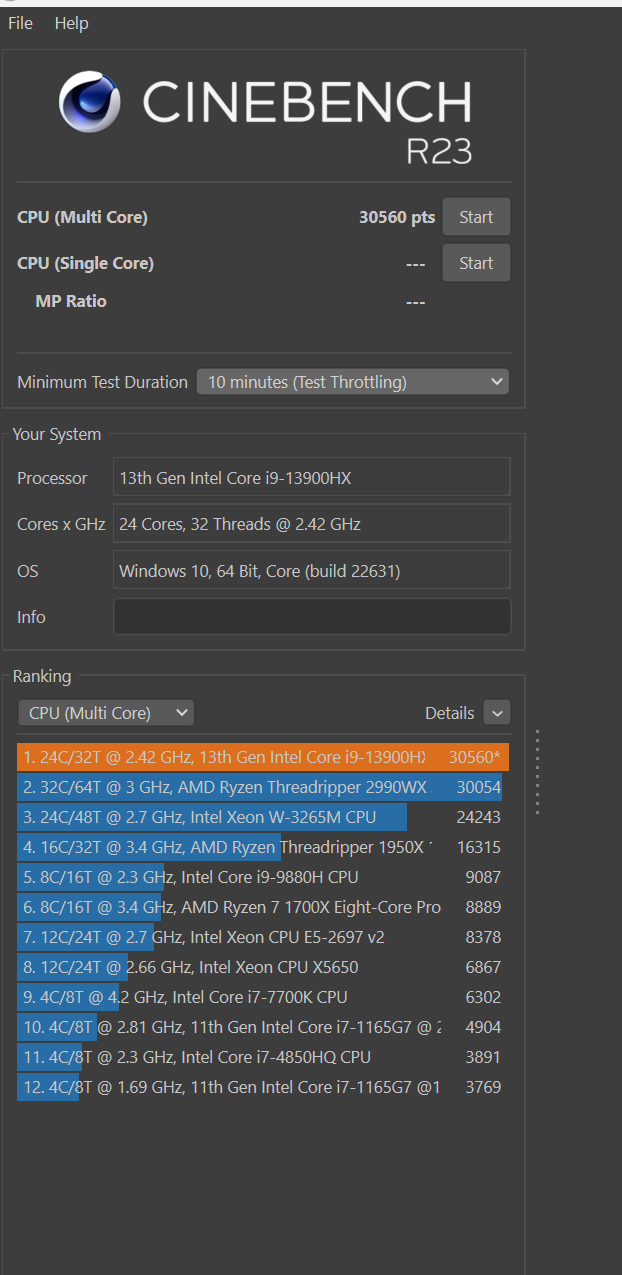Image resolution: width=622 pixels, height=1275 pixels.
Task: Click the OS Windows 10 field
Action: point(312,571)
